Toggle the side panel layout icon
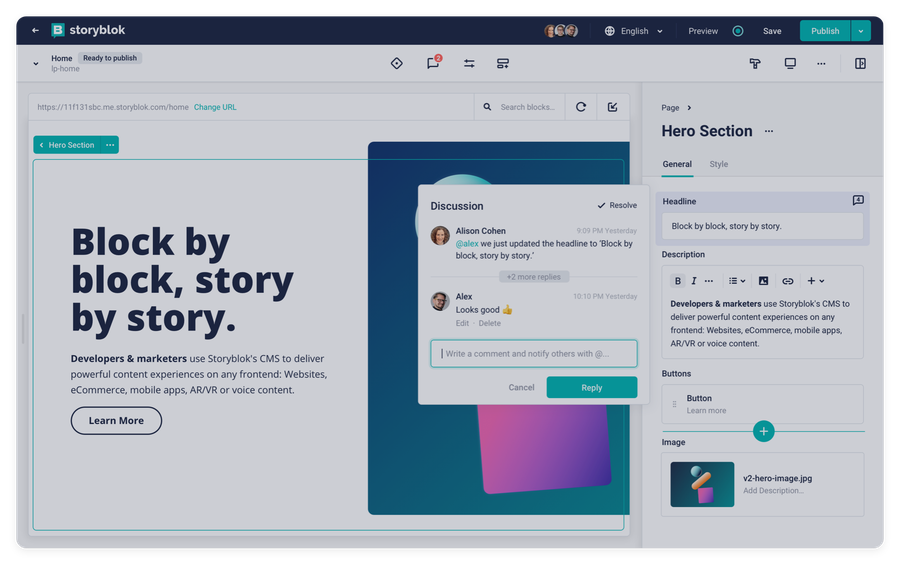This screenshot has width=900, height=564. (x=860, y=63)
